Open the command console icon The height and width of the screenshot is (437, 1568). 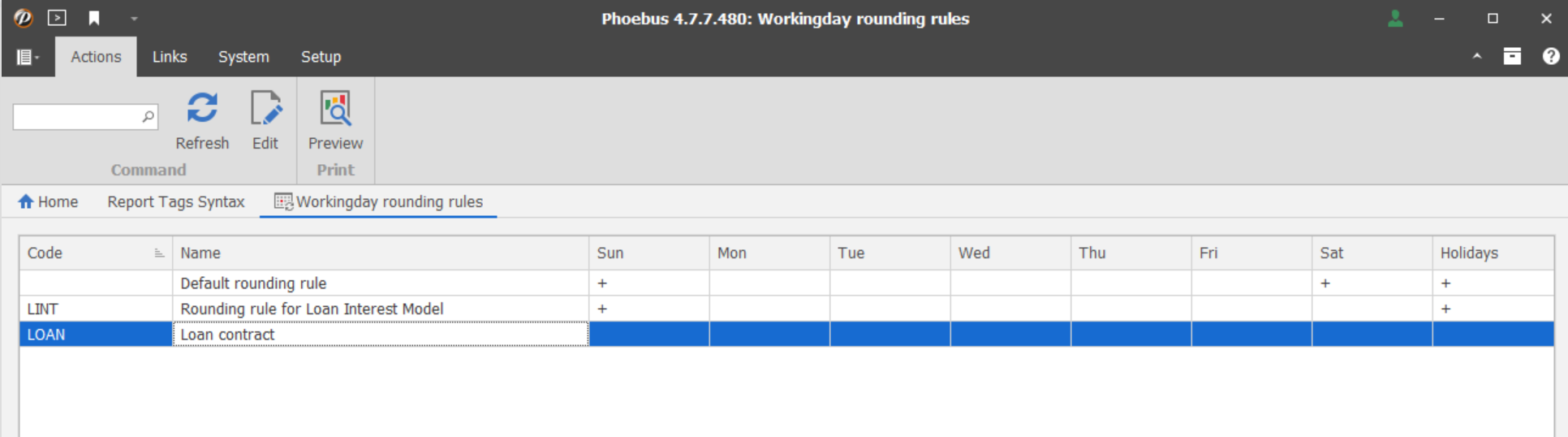pos(57,18)
